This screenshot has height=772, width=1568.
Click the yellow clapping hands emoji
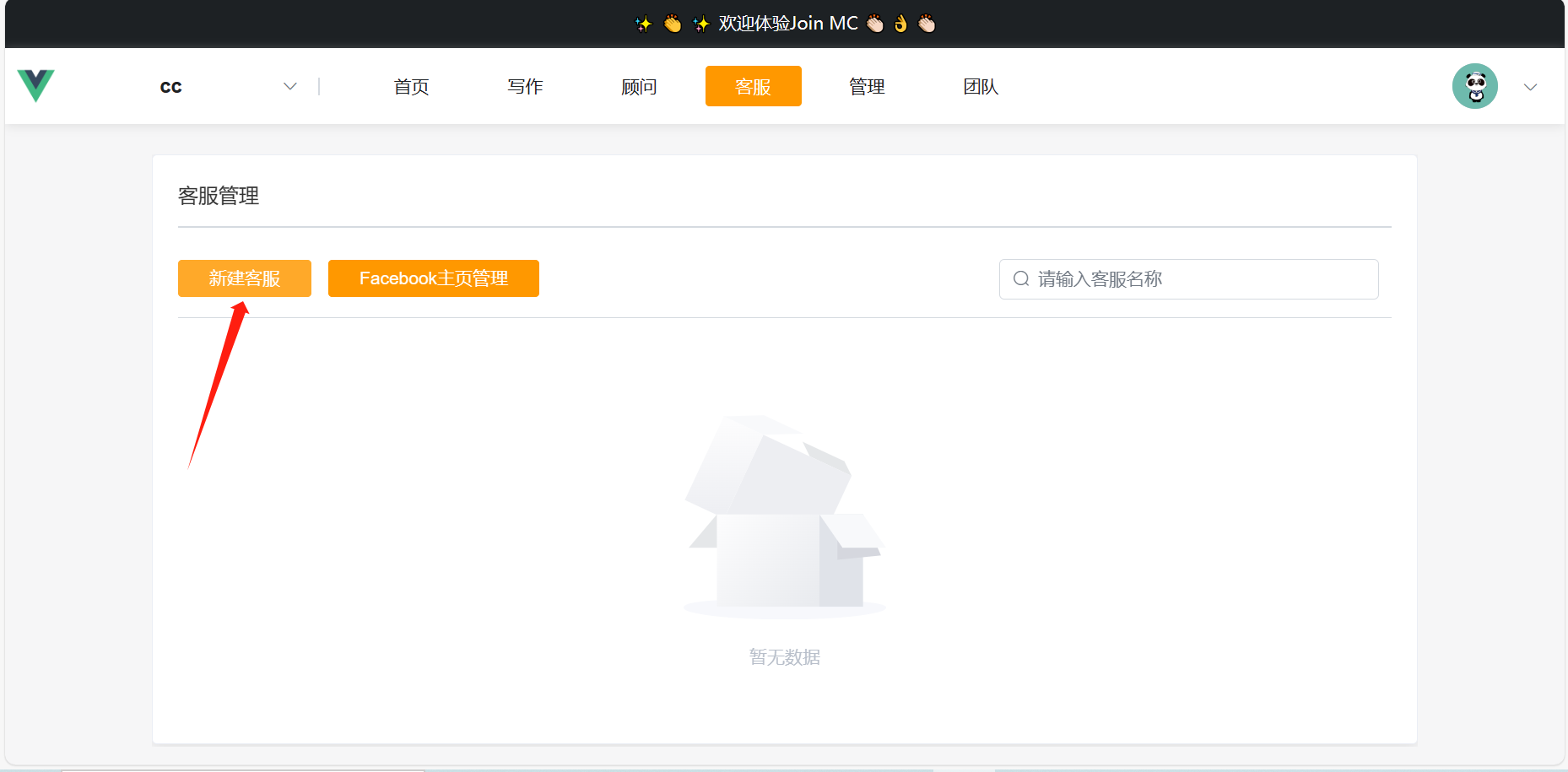(x=672, y=24)
